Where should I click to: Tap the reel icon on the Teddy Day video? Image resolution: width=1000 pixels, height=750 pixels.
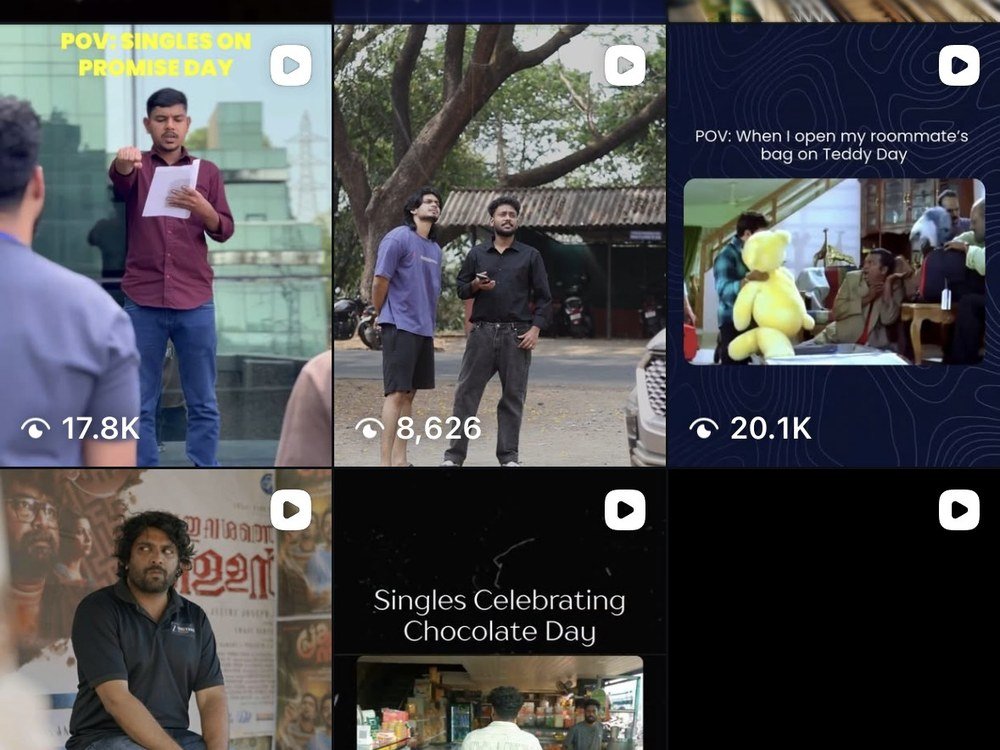coord(959,65)
